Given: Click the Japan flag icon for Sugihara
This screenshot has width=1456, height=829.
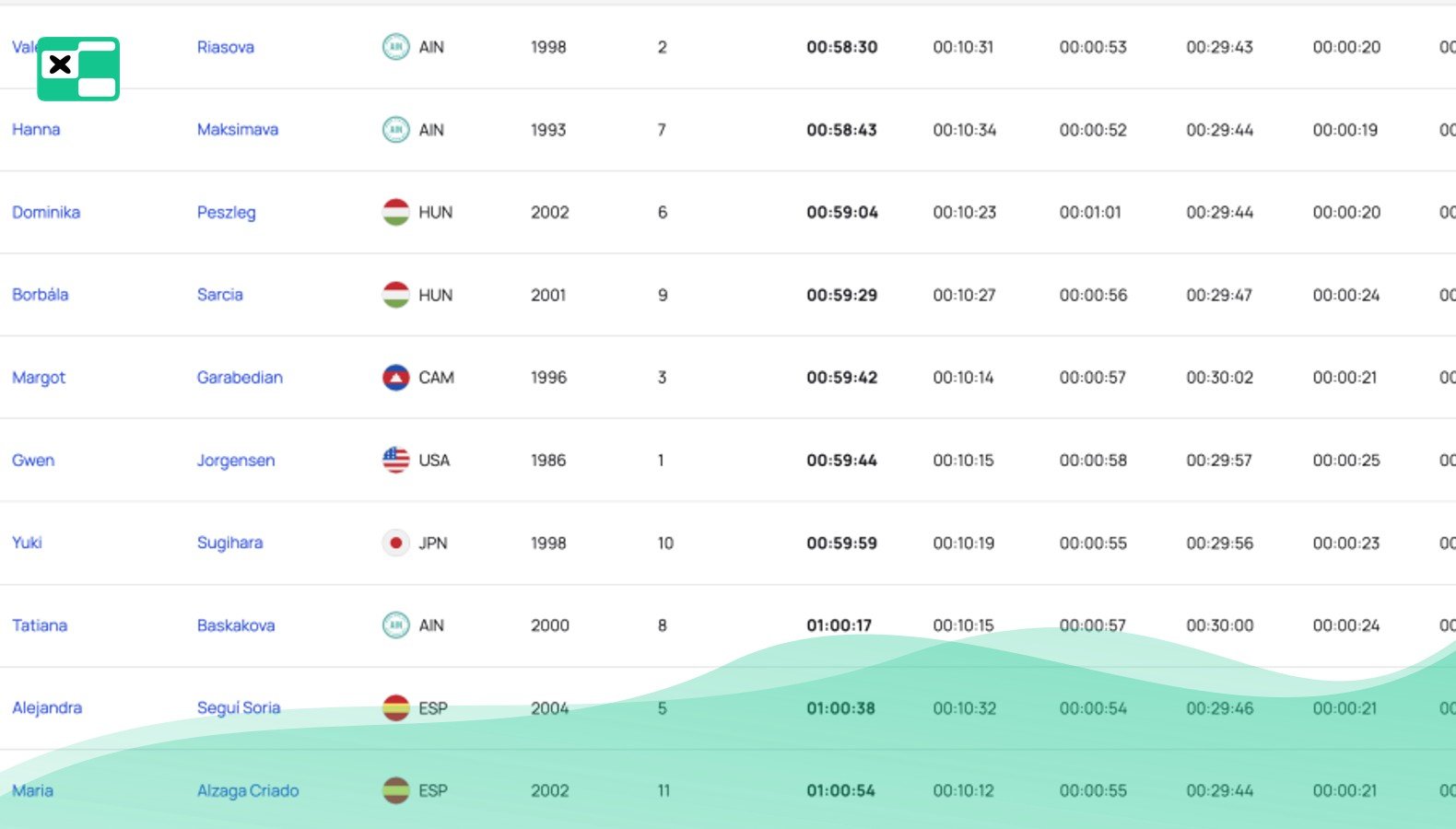Looking at the screenshot, I should (x=395, y=543).
